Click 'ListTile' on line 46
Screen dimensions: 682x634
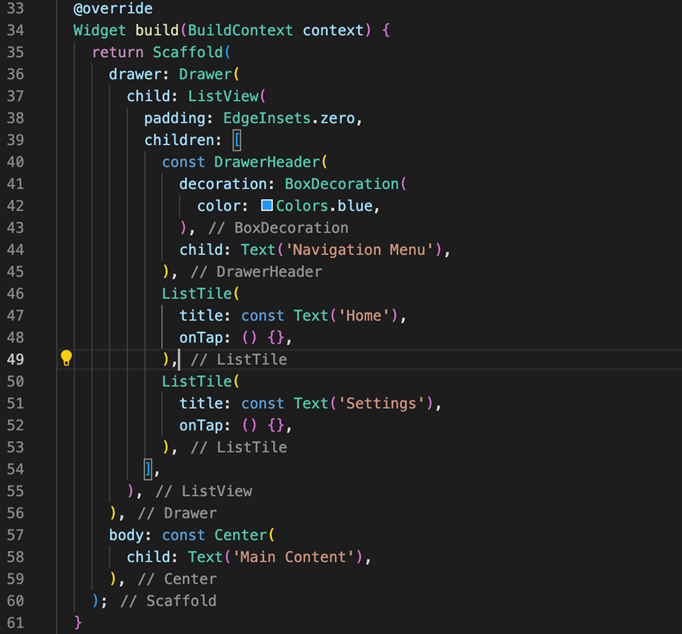[x=197, y=294]
